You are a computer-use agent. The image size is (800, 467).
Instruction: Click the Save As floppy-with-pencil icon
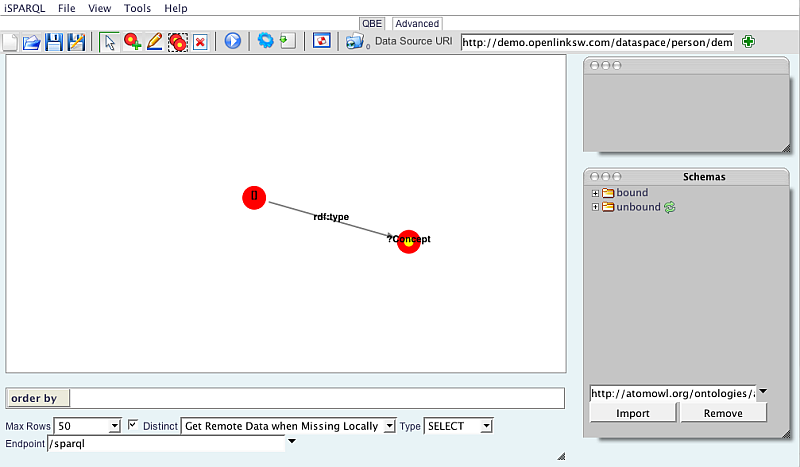point(76,42)
